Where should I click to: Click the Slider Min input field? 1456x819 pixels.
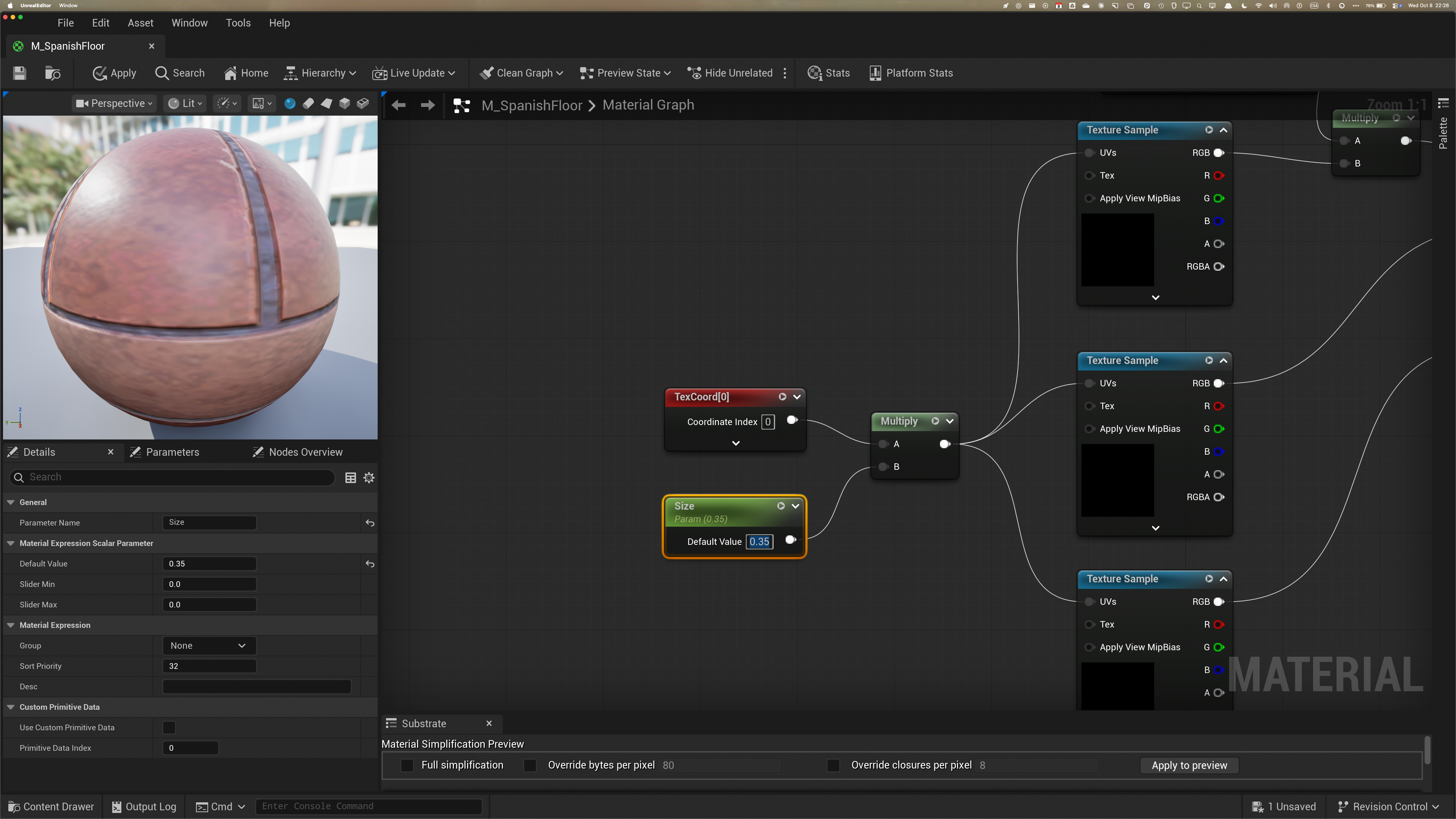coord(209,584)
